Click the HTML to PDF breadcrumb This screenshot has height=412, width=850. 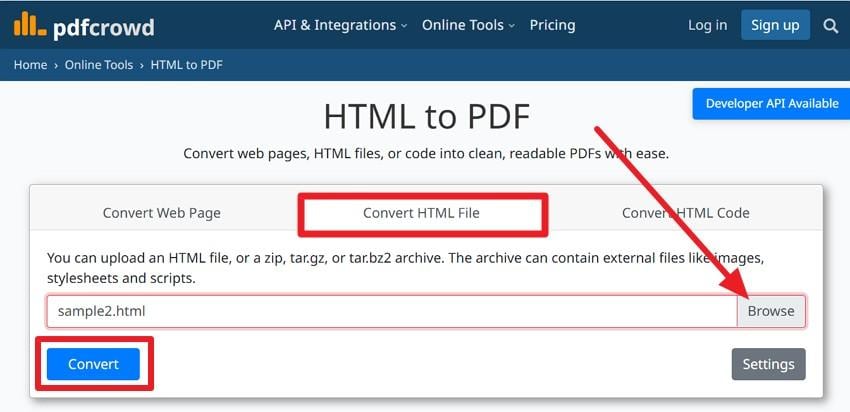coord(186,65)
